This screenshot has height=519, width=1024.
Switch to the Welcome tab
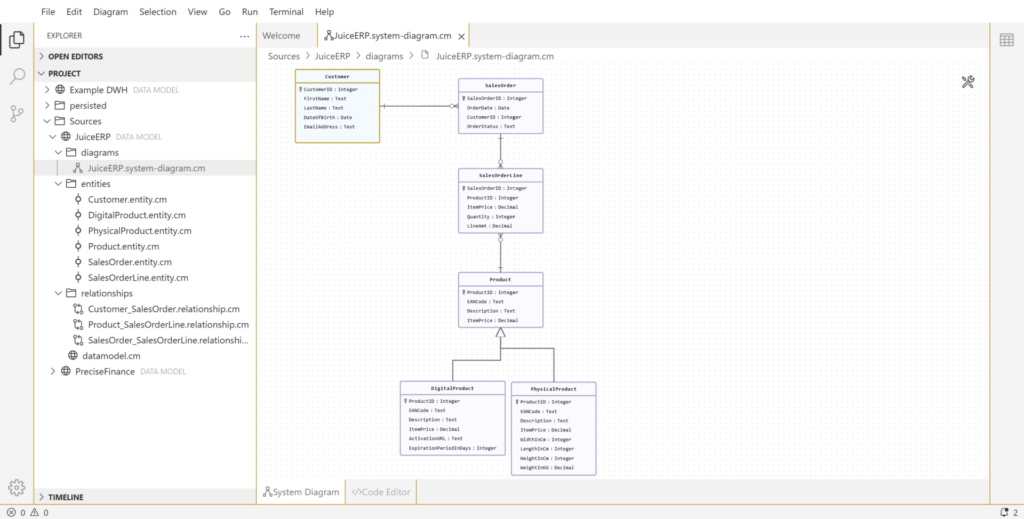click(x=281, y=36)
